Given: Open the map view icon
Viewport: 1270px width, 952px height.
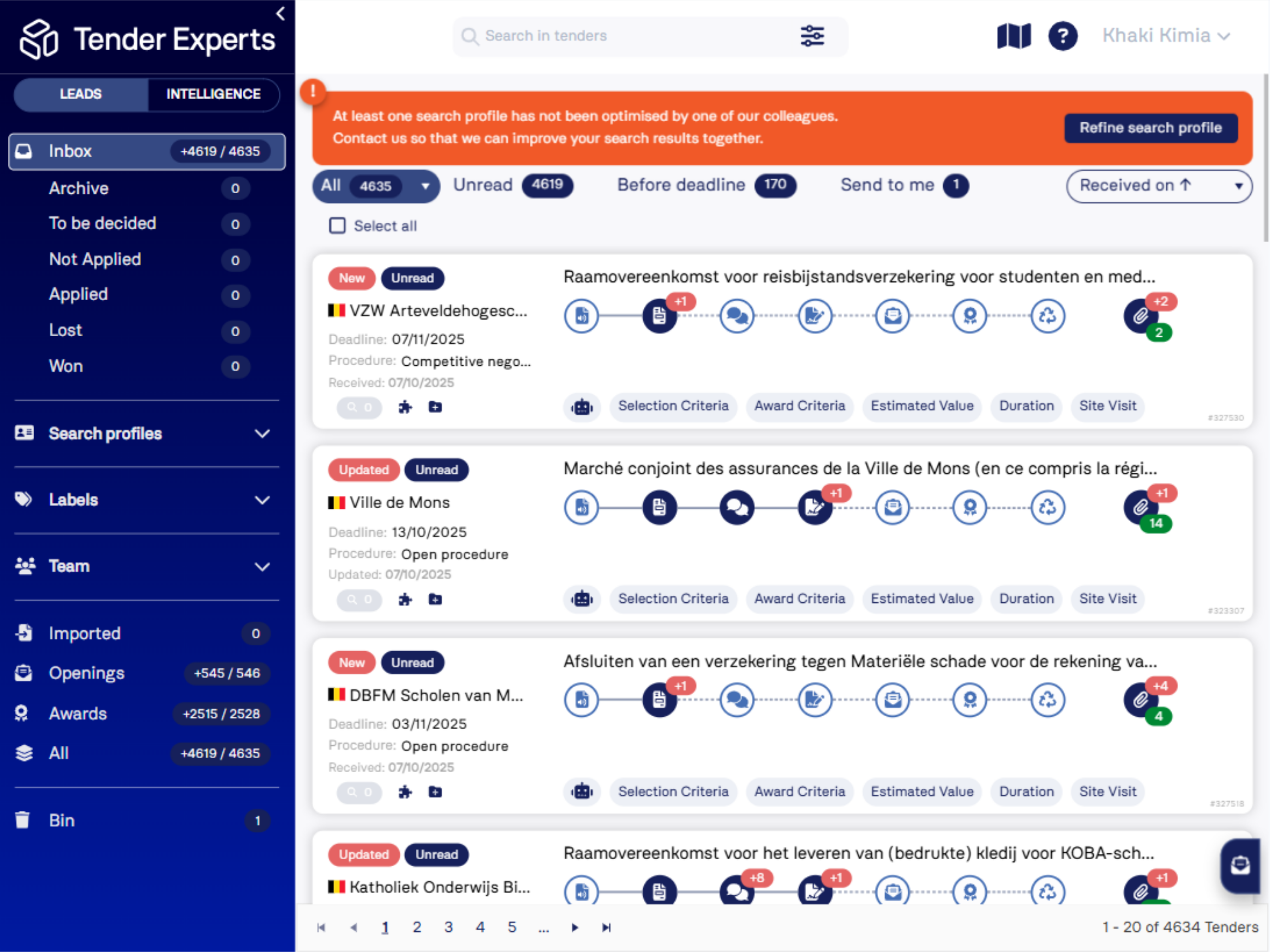Looking at the screenshot, I should (x=1014, y=36).
